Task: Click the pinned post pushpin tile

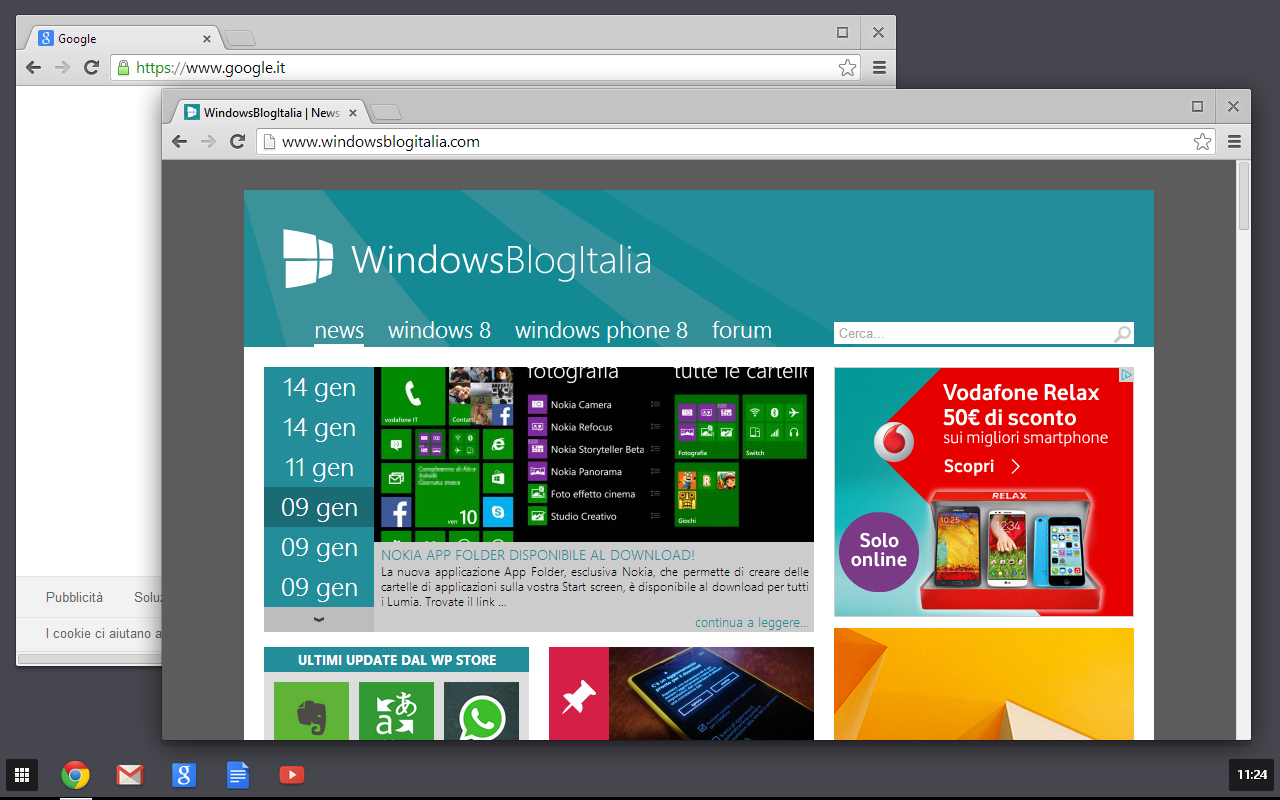Action: point(579,694)
